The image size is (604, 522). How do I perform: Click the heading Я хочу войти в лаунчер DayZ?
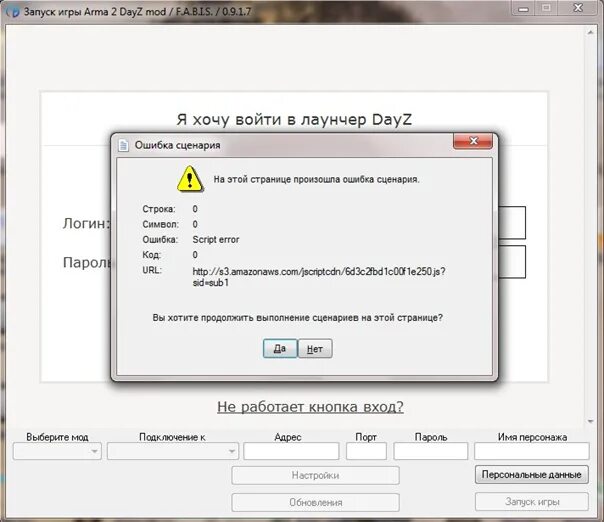[x=294, y=119]
